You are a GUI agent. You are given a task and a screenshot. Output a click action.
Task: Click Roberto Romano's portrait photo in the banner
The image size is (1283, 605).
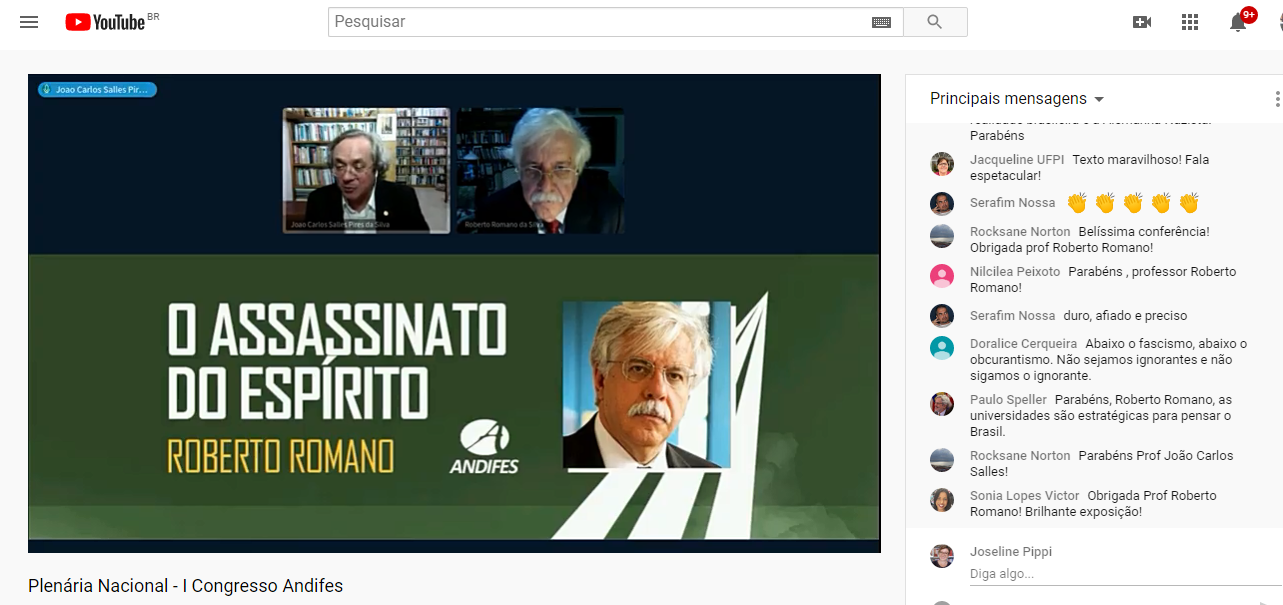tap(647, 385)
